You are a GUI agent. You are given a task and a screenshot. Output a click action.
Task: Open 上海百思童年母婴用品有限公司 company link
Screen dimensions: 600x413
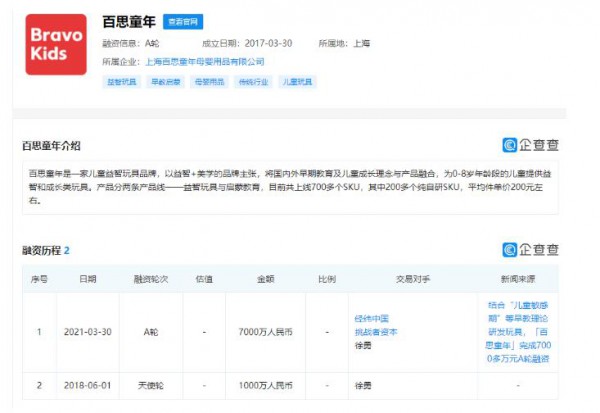coord(205,62)
